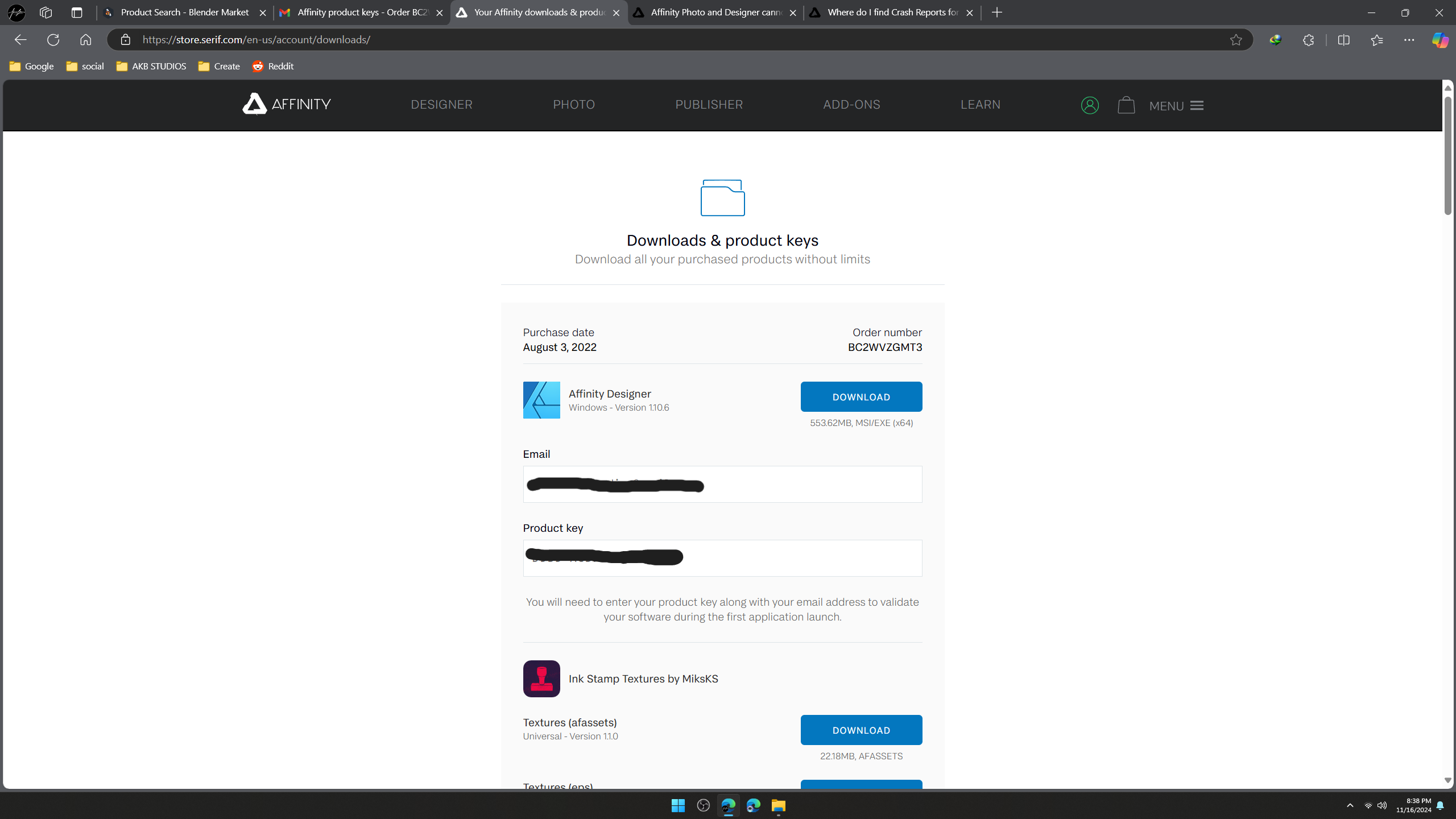Image resolution: width=1456 pixels, height=819 pixels.
Task: Open the shopping bag cart icon
Action: point(1126,105)
